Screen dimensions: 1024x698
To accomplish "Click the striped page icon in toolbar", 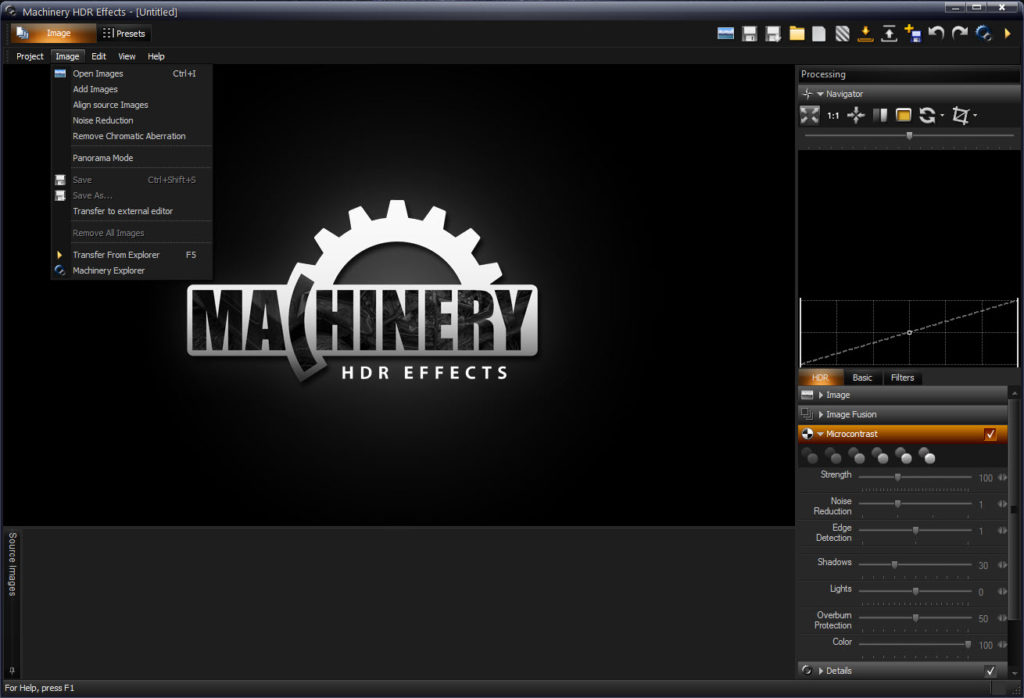I will point(842,33).
